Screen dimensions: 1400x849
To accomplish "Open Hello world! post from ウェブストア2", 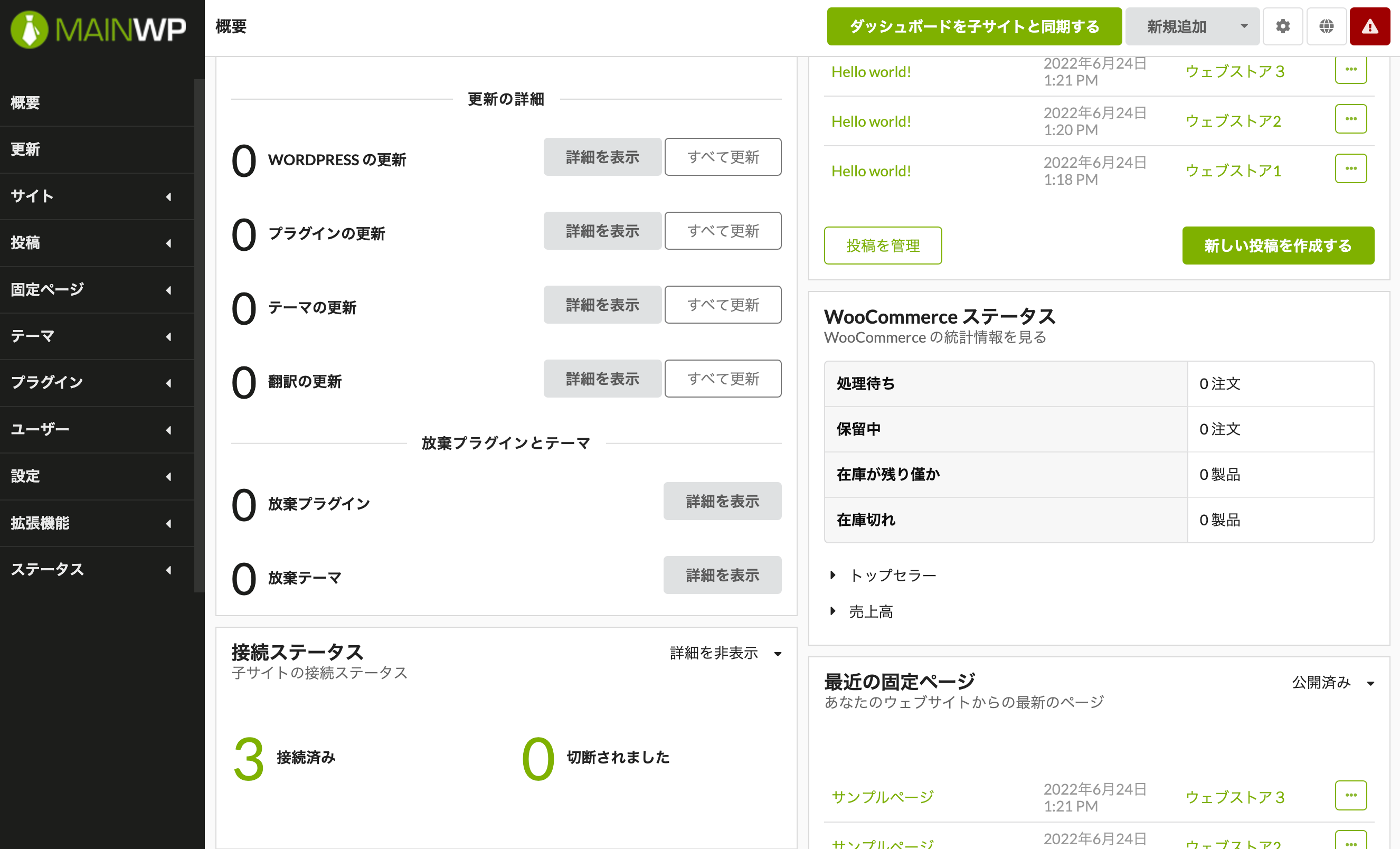I will (x=871, y=121).
